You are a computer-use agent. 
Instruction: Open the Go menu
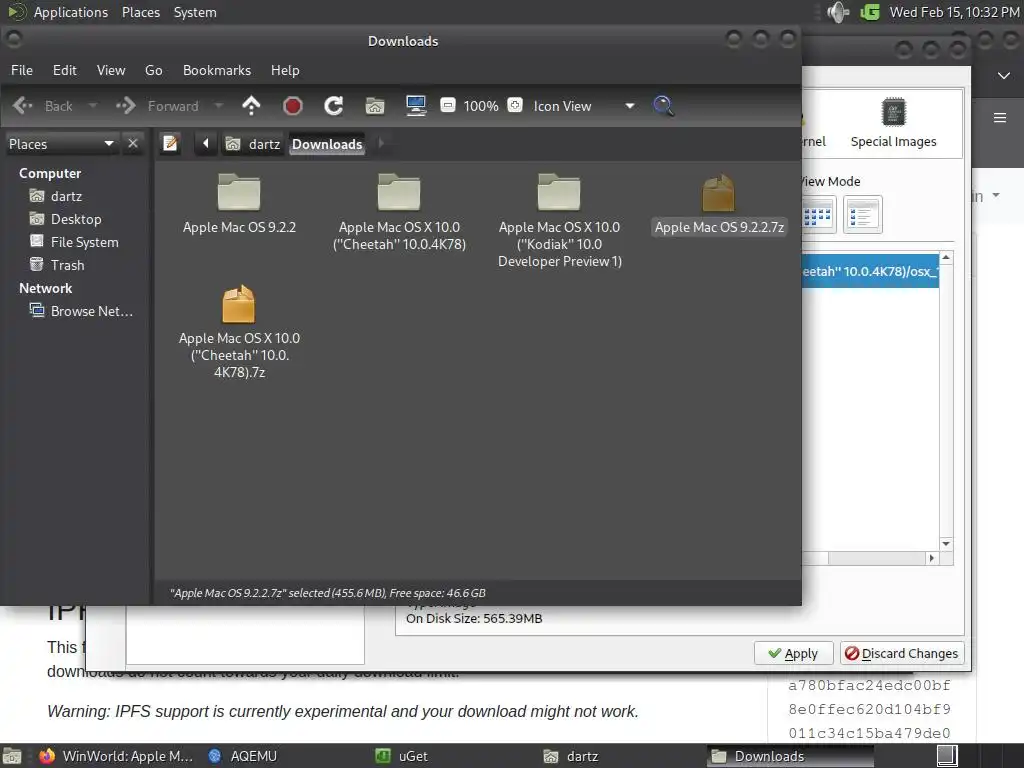[153, 70]
